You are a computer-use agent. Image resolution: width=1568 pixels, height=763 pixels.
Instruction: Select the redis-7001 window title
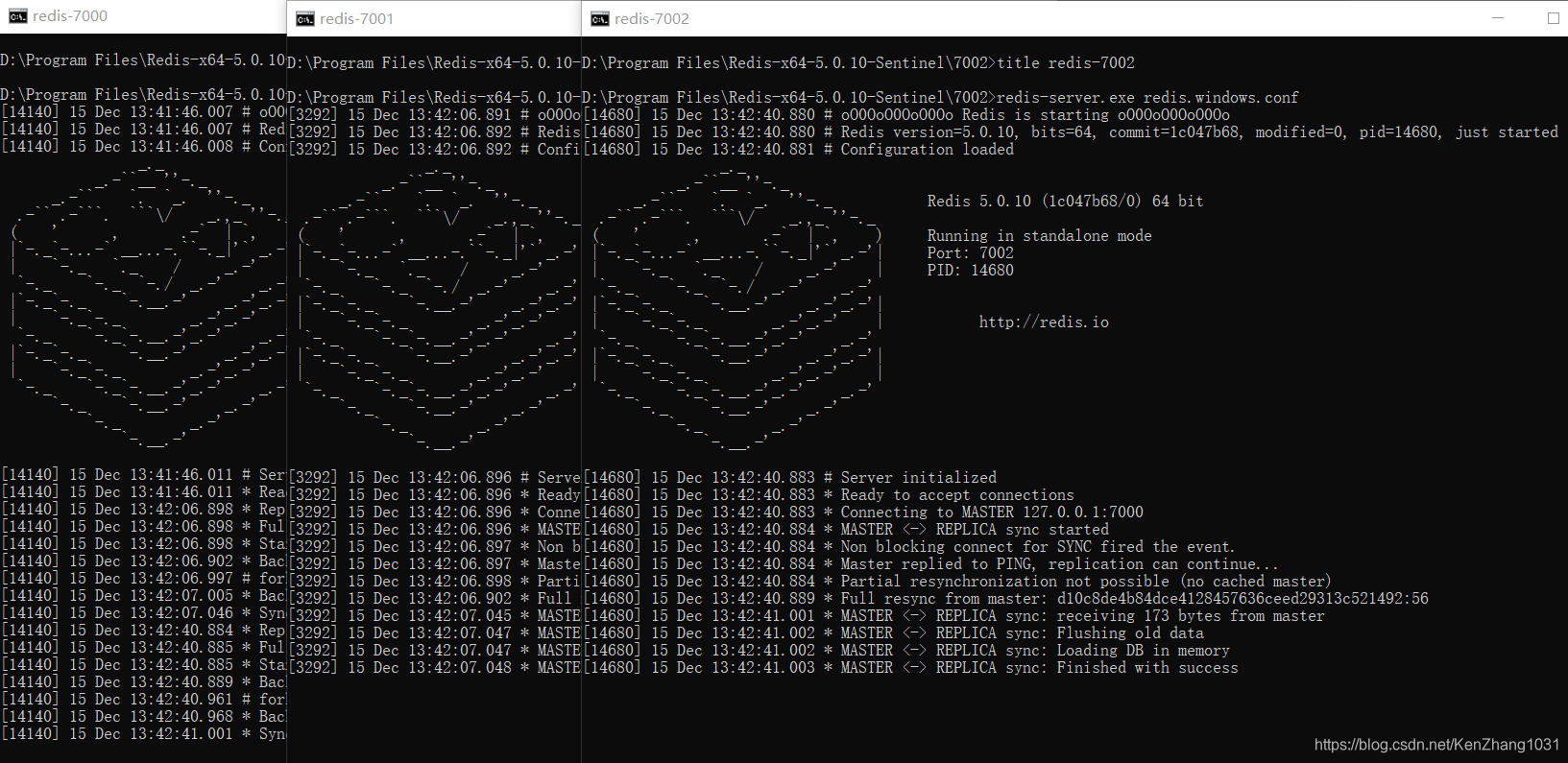(356, 19)
